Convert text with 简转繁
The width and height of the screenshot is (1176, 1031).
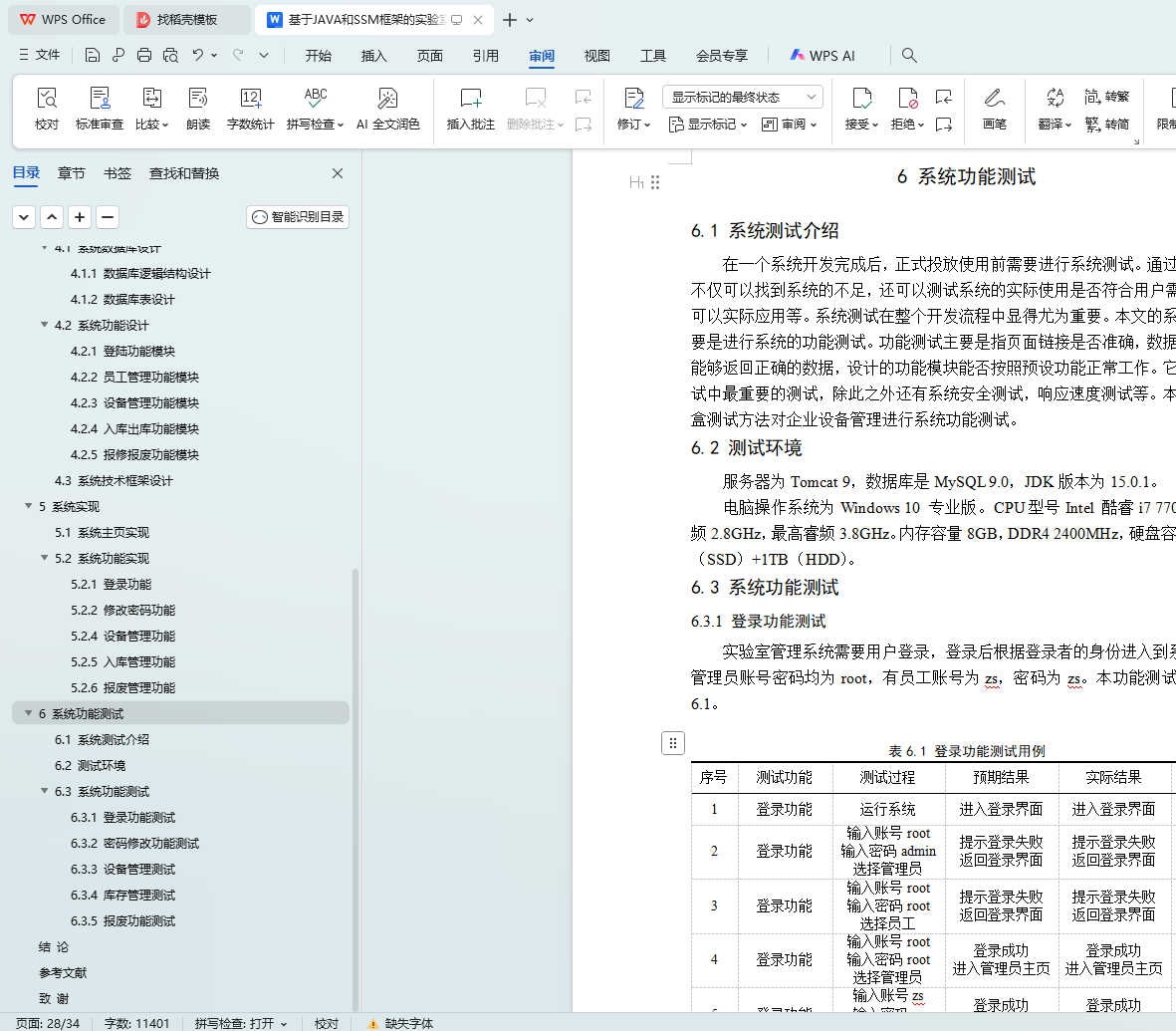coord(1106,97)
